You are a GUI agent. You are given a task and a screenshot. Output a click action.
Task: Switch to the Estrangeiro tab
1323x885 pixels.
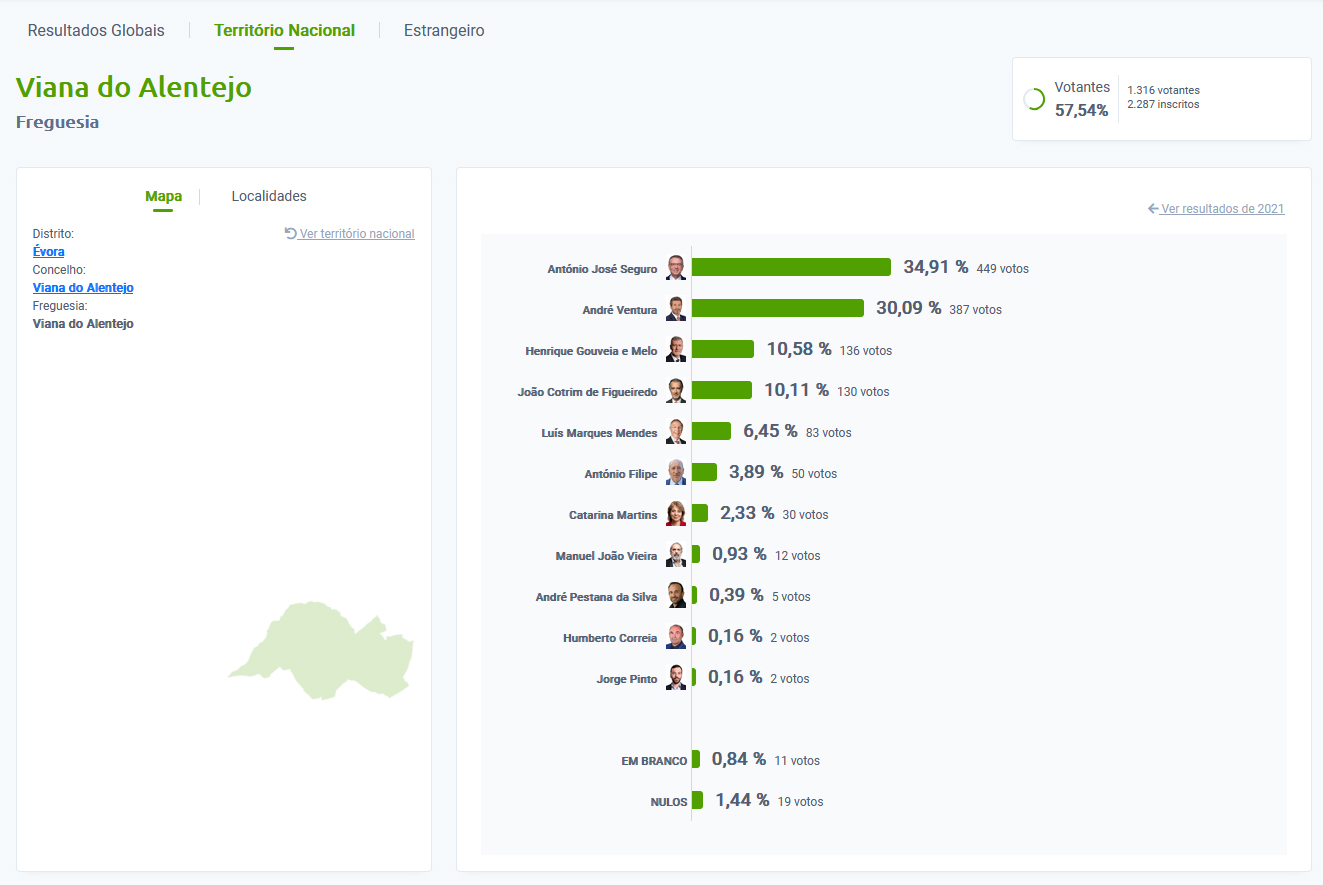(x=444, y=30)
